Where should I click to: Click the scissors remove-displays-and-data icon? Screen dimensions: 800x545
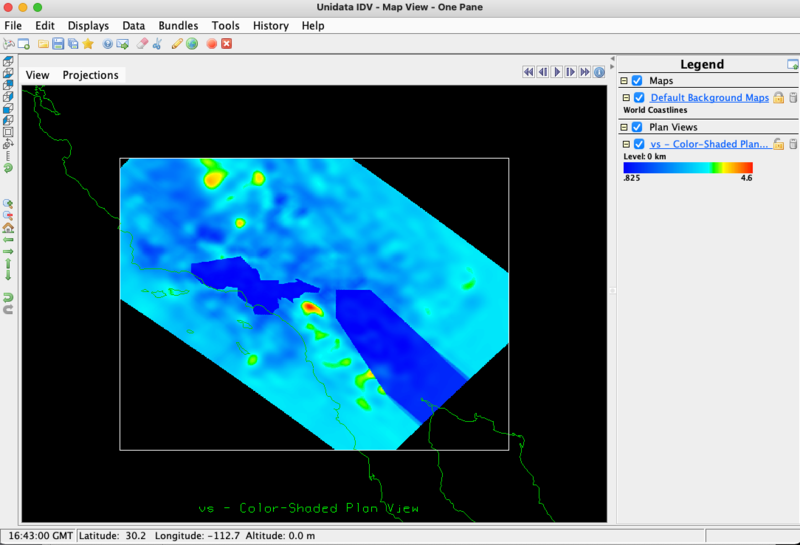[x=157, y=44]
